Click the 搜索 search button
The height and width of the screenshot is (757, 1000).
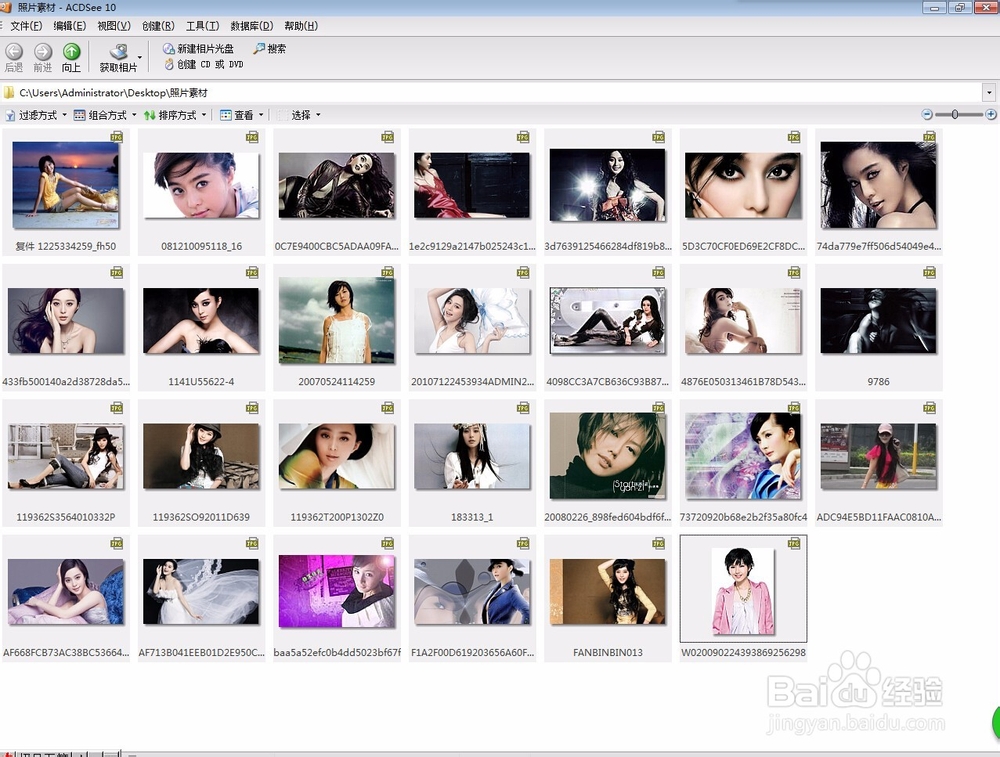point(269,48)
